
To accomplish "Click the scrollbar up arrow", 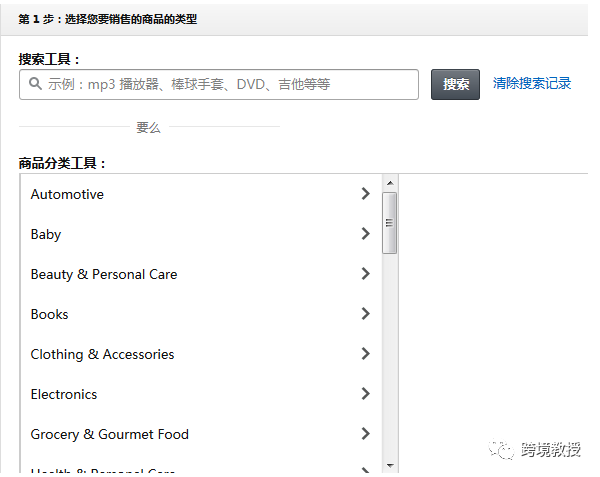I will click(x=390, y=183).
